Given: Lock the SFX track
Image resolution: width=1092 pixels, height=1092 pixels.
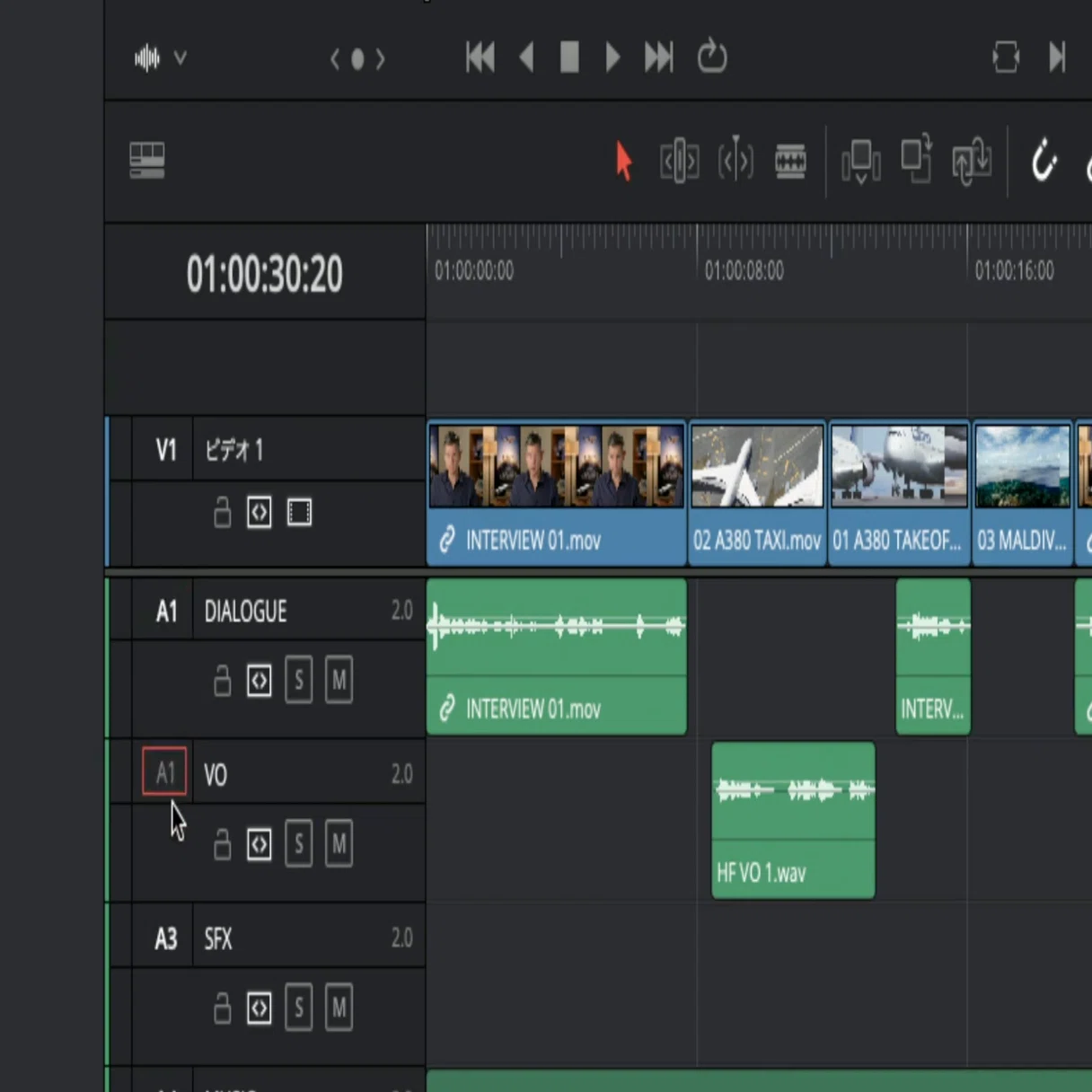Looking at the screenshot, I should (x=222, y=1008).
